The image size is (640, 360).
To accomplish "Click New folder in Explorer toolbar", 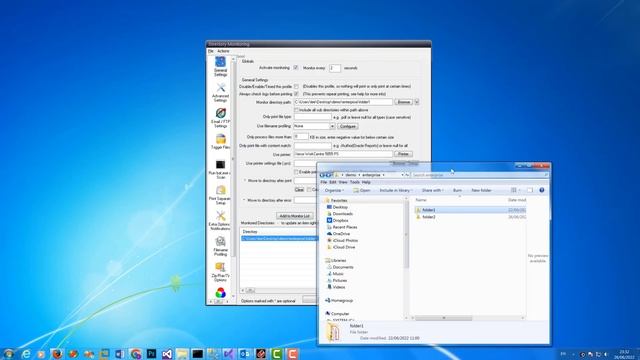I will [481, 190].
